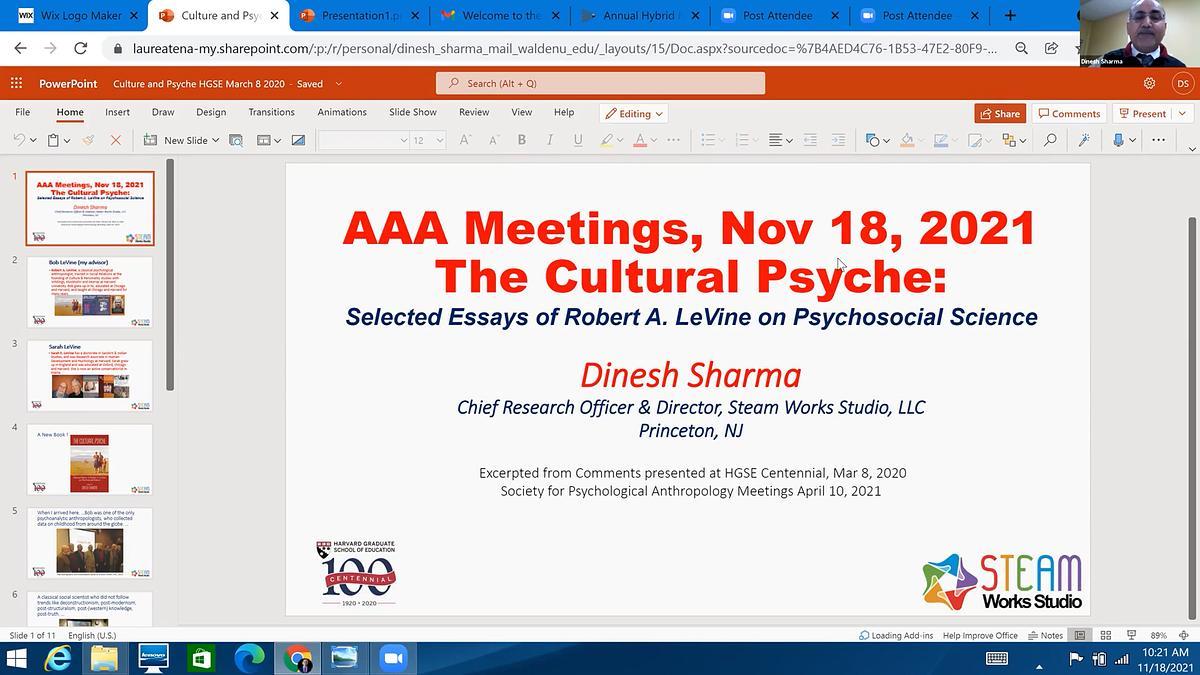Viewport: 1200px width, 675px height.
Task: Open the Designer magic wand
Action: pos(1084,141)
